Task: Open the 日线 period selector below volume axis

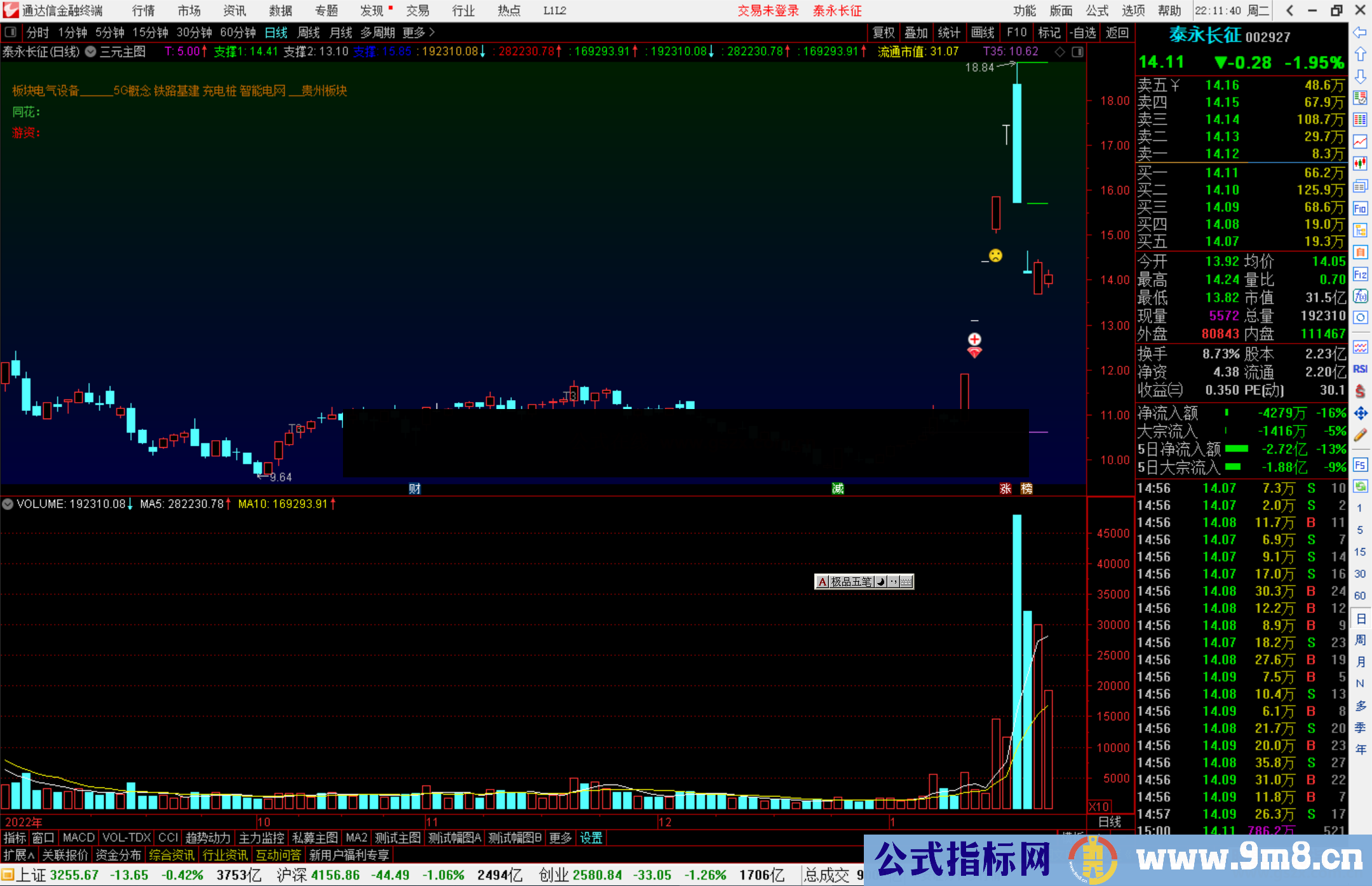Action: tap(1110, 822)
